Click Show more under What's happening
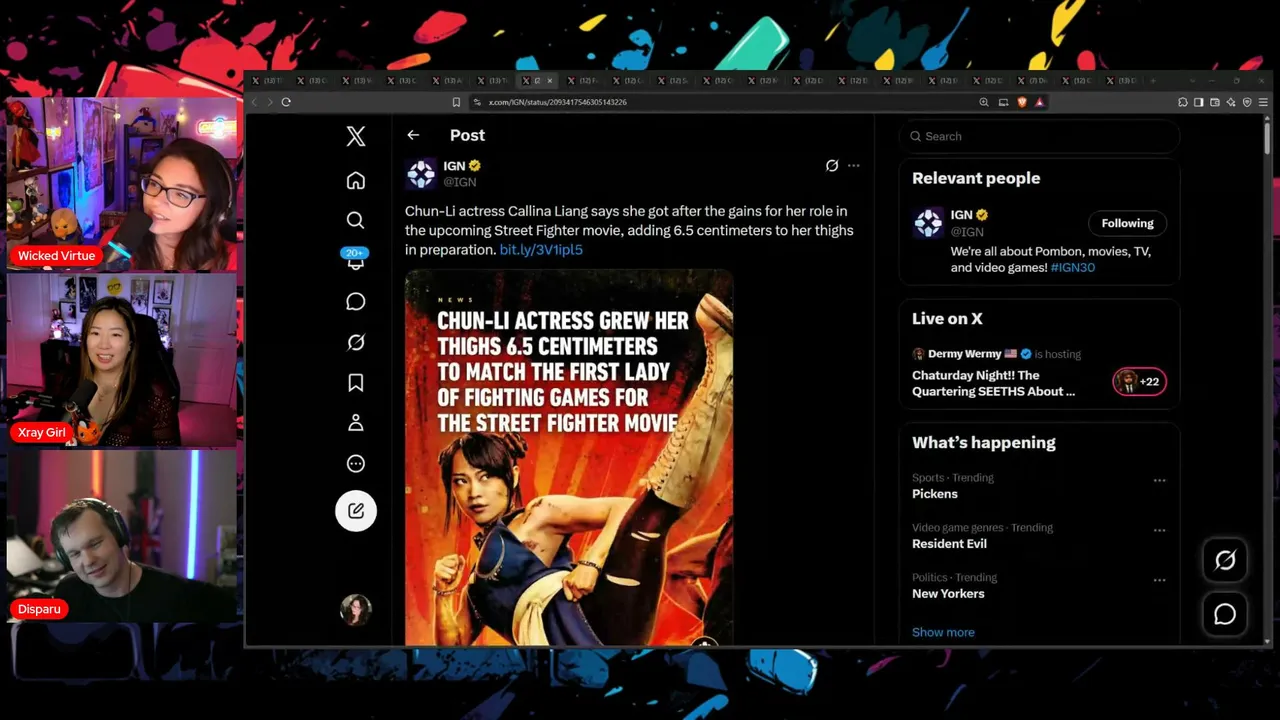Image resolution: width=1280 pixels, height=720 pixels. point(943,632)
